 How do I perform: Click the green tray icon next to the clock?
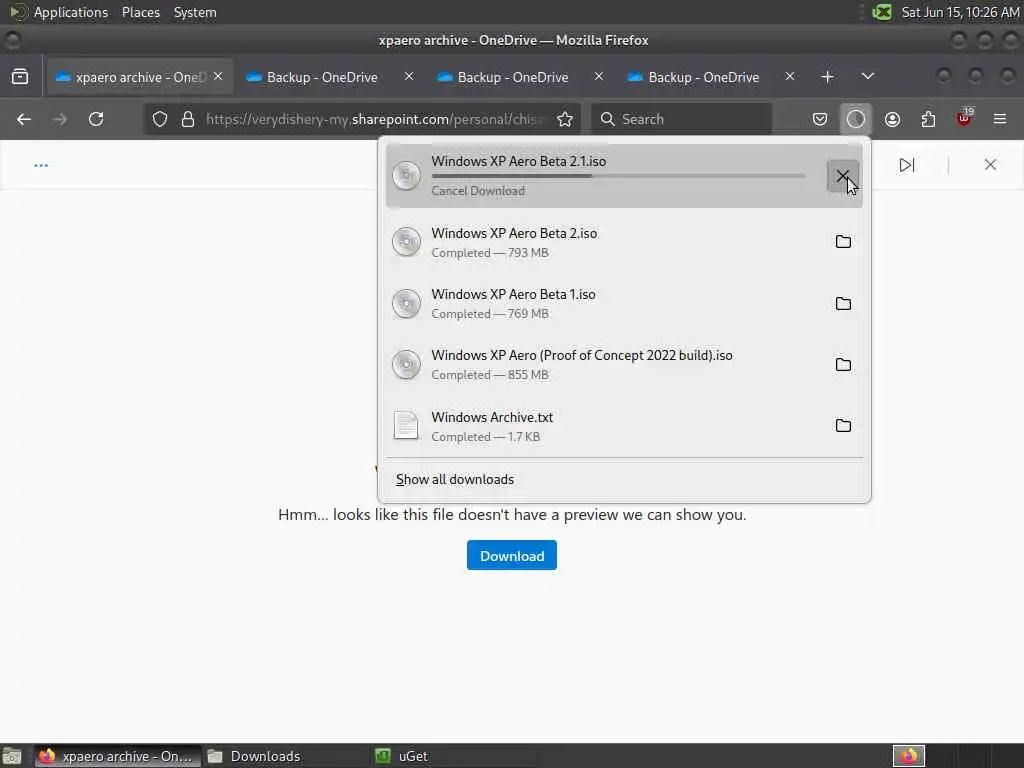(x=882, y=12)
